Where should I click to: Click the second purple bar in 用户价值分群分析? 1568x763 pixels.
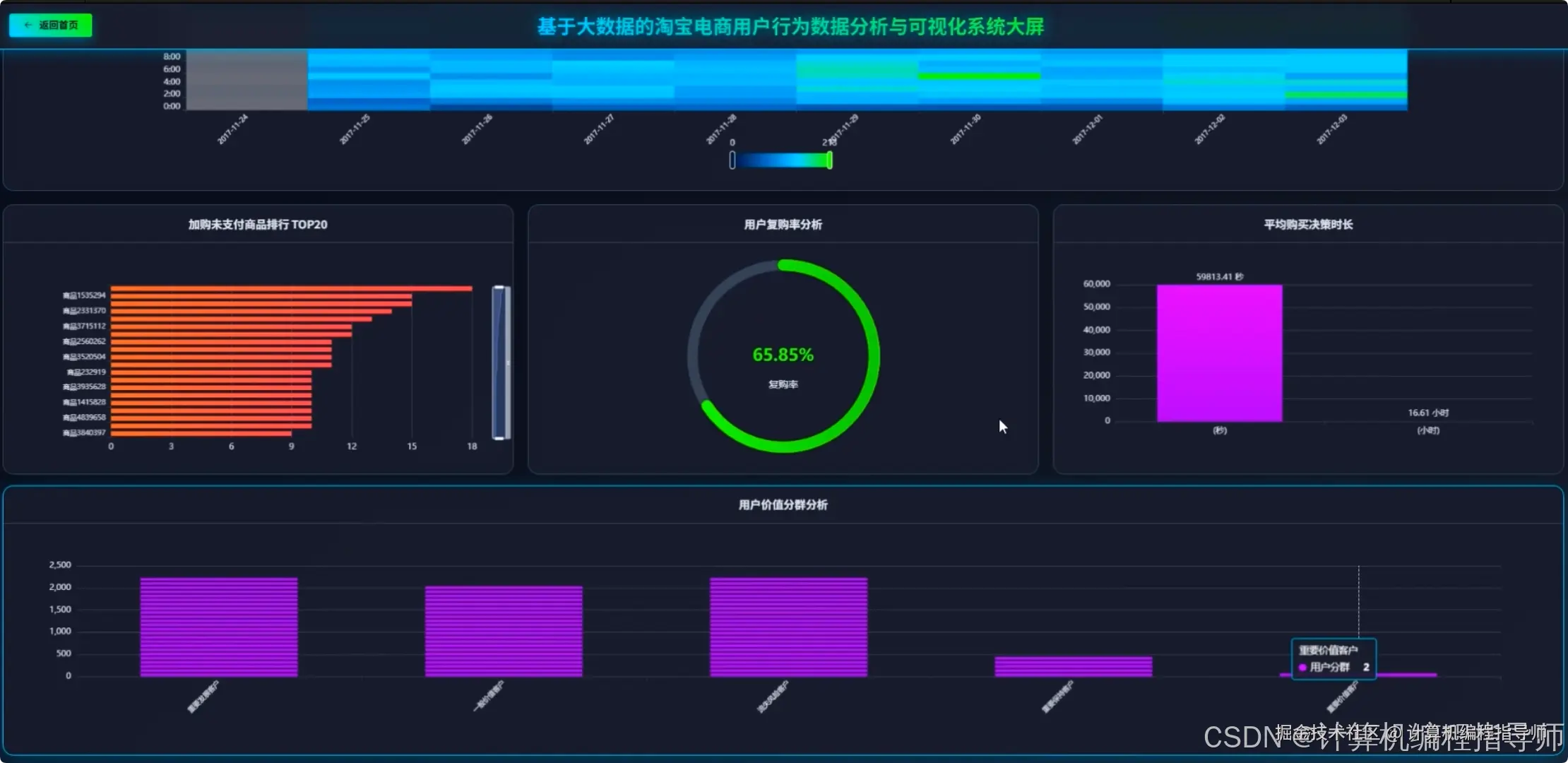tap(504, 631)
